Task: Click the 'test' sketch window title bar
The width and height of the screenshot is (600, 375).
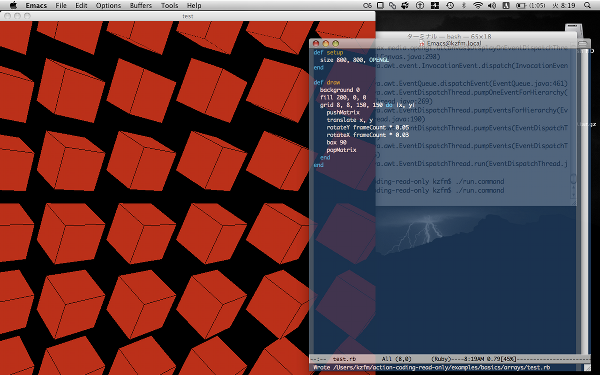Action: pyautogui.click(x=188, y=16)
